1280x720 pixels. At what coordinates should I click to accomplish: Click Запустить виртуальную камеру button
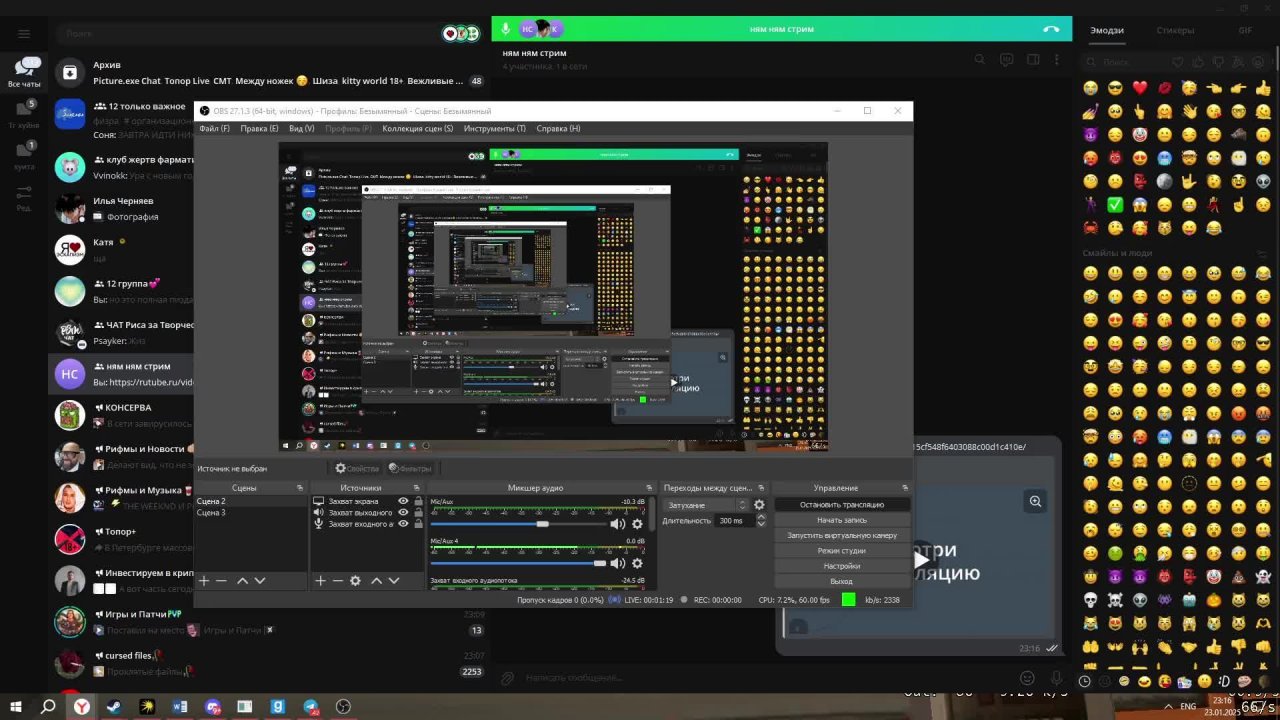point(842,535)
